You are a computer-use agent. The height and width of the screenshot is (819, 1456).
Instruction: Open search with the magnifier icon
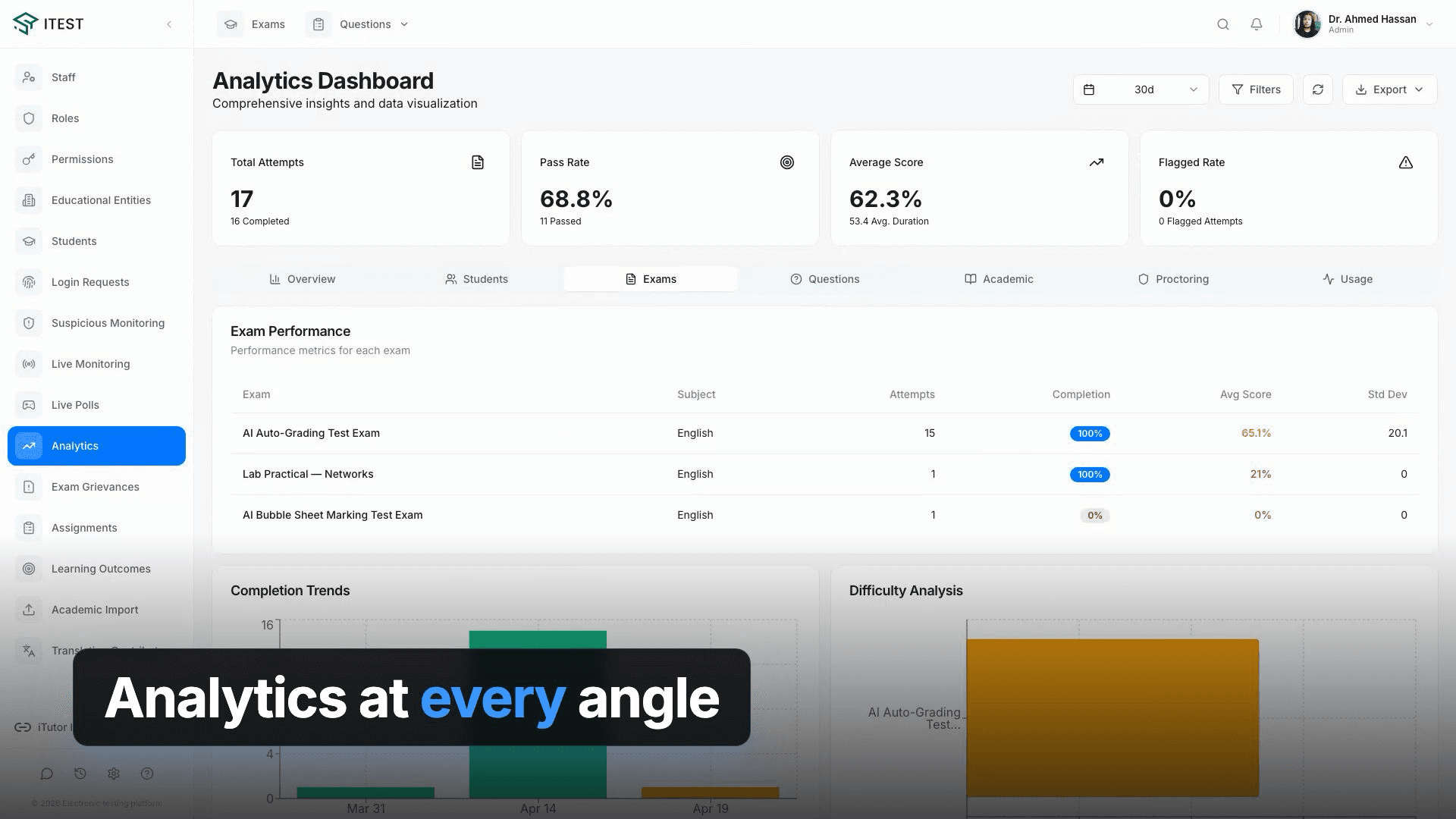point(1223,24)
